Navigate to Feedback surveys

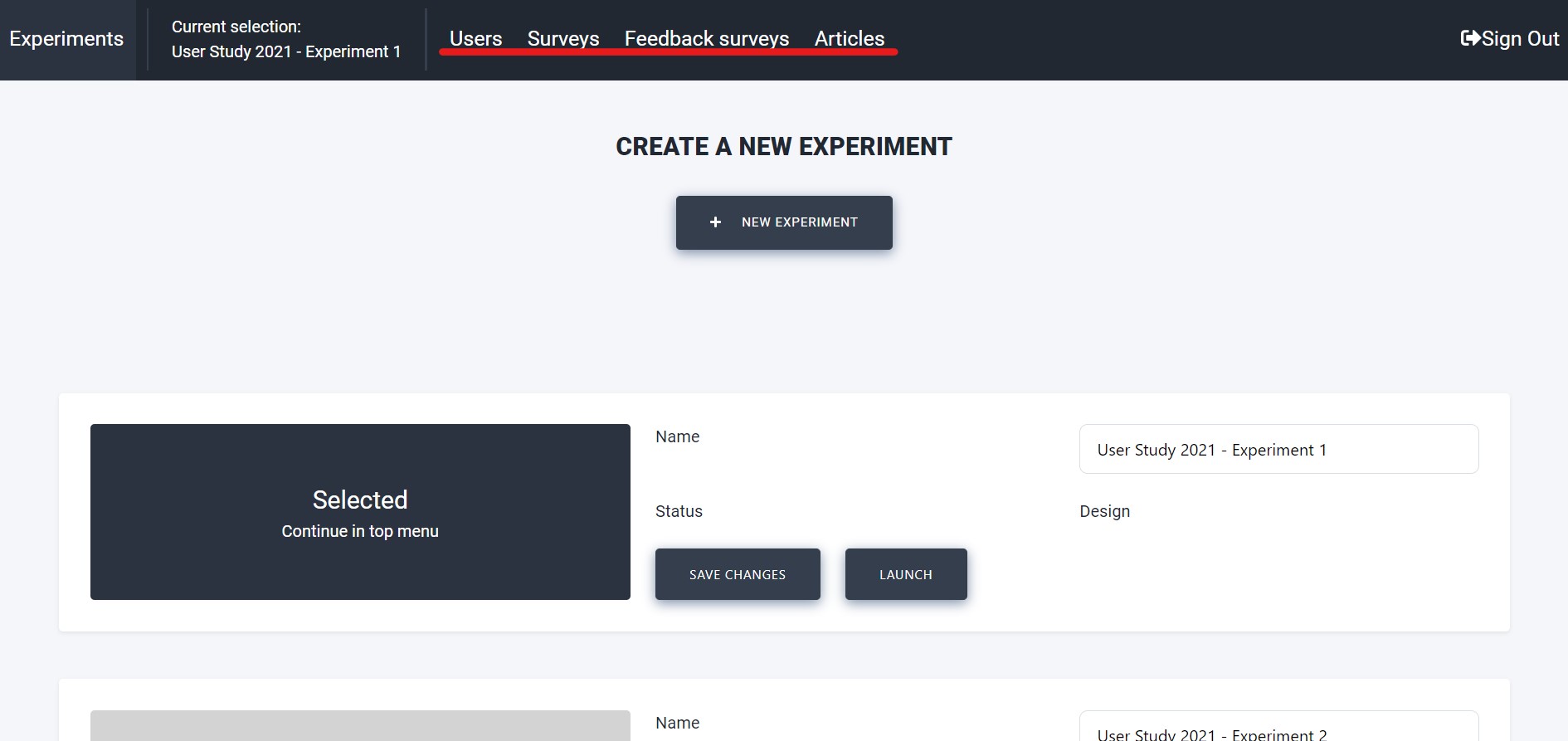707,39
